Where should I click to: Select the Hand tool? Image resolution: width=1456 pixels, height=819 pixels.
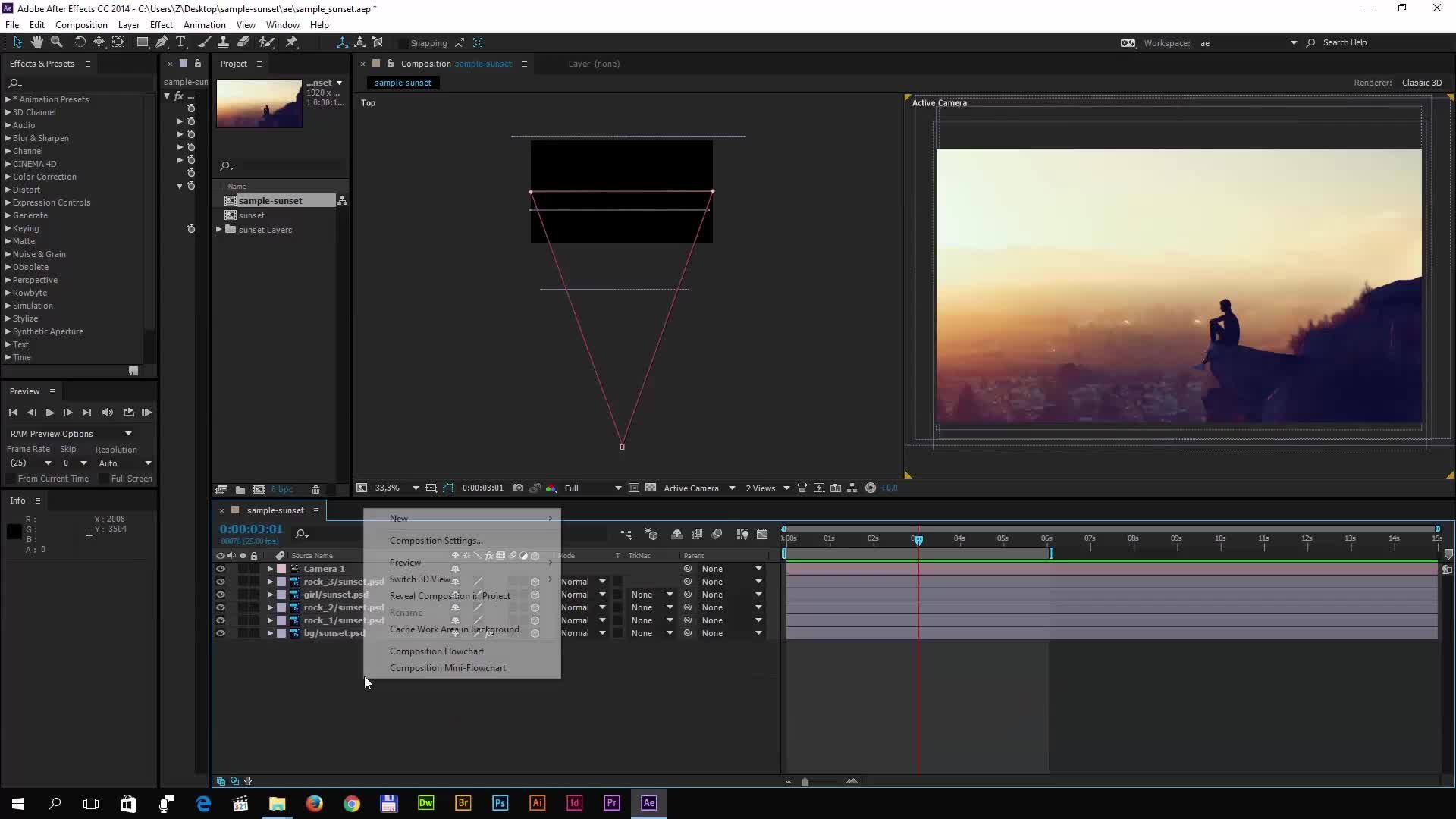(36, 42)
